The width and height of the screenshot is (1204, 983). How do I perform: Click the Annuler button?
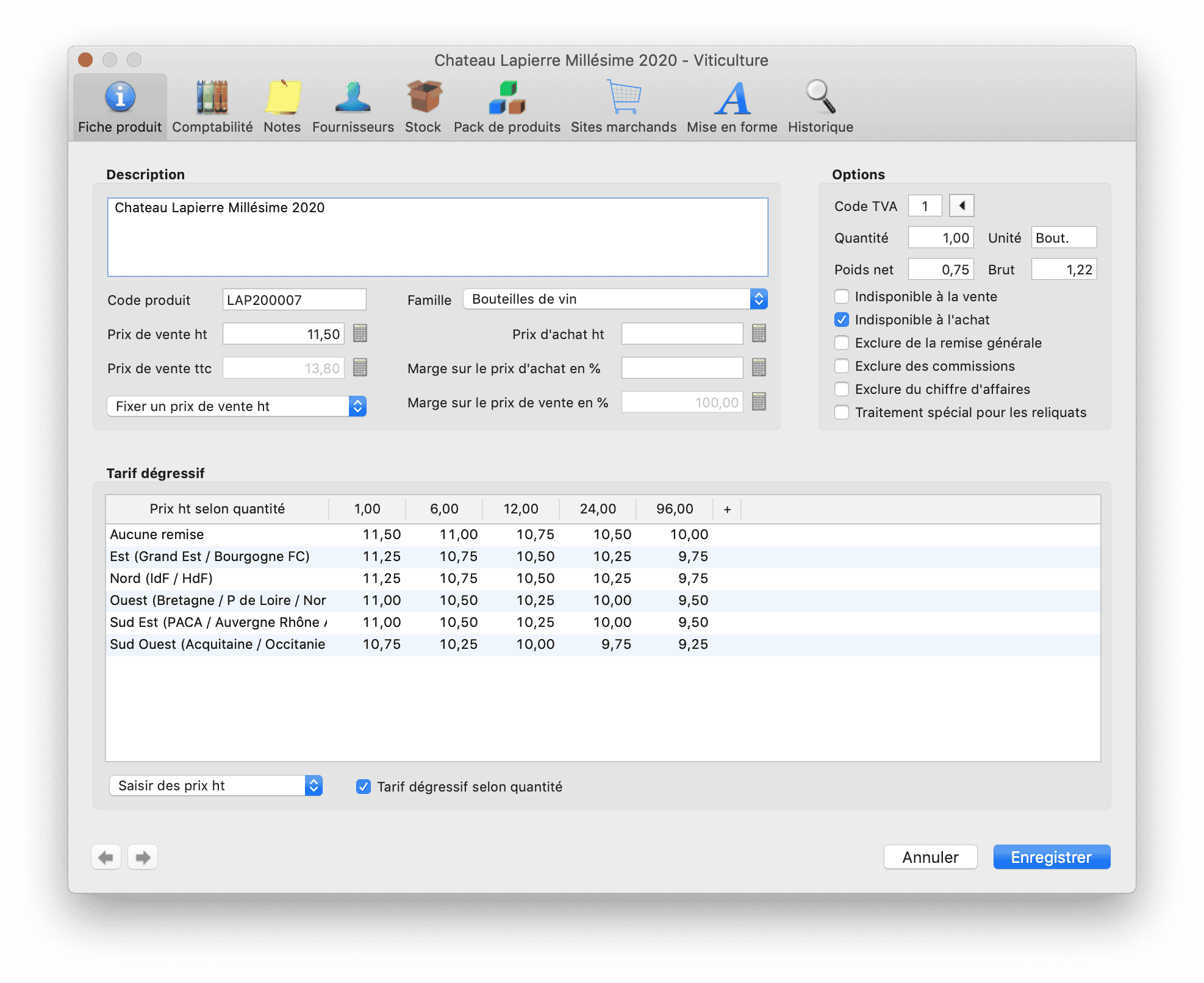[x=931, y=857]
